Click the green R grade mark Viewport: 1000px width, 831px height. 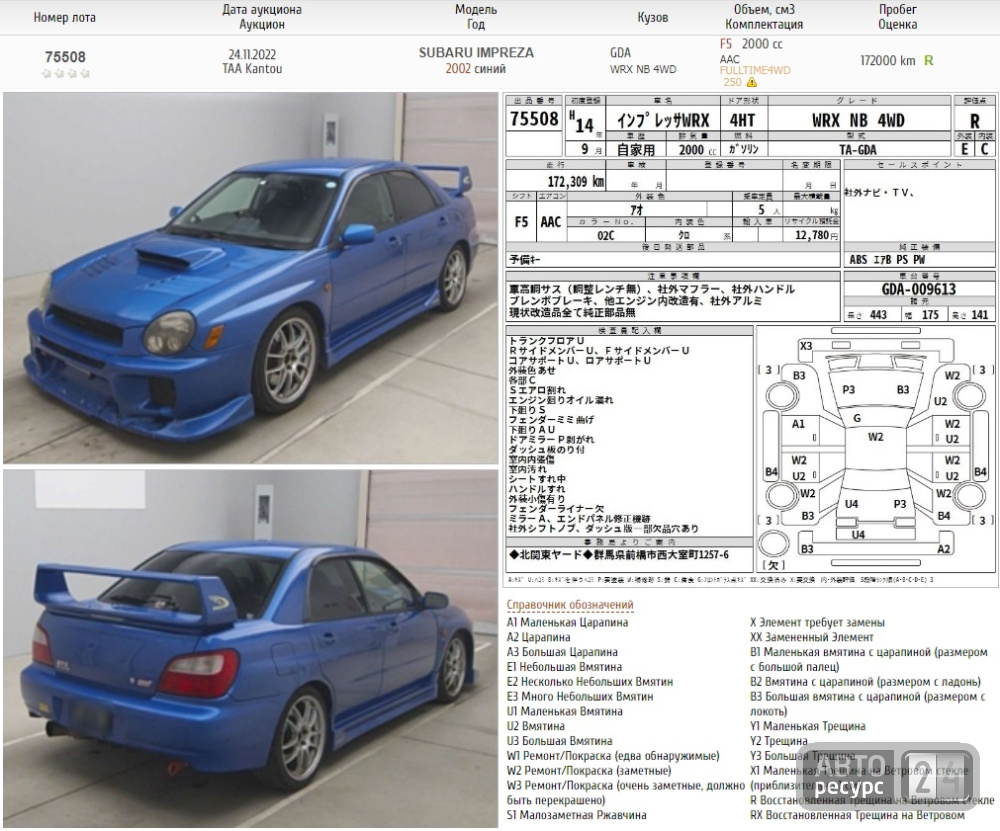[929, 61]
